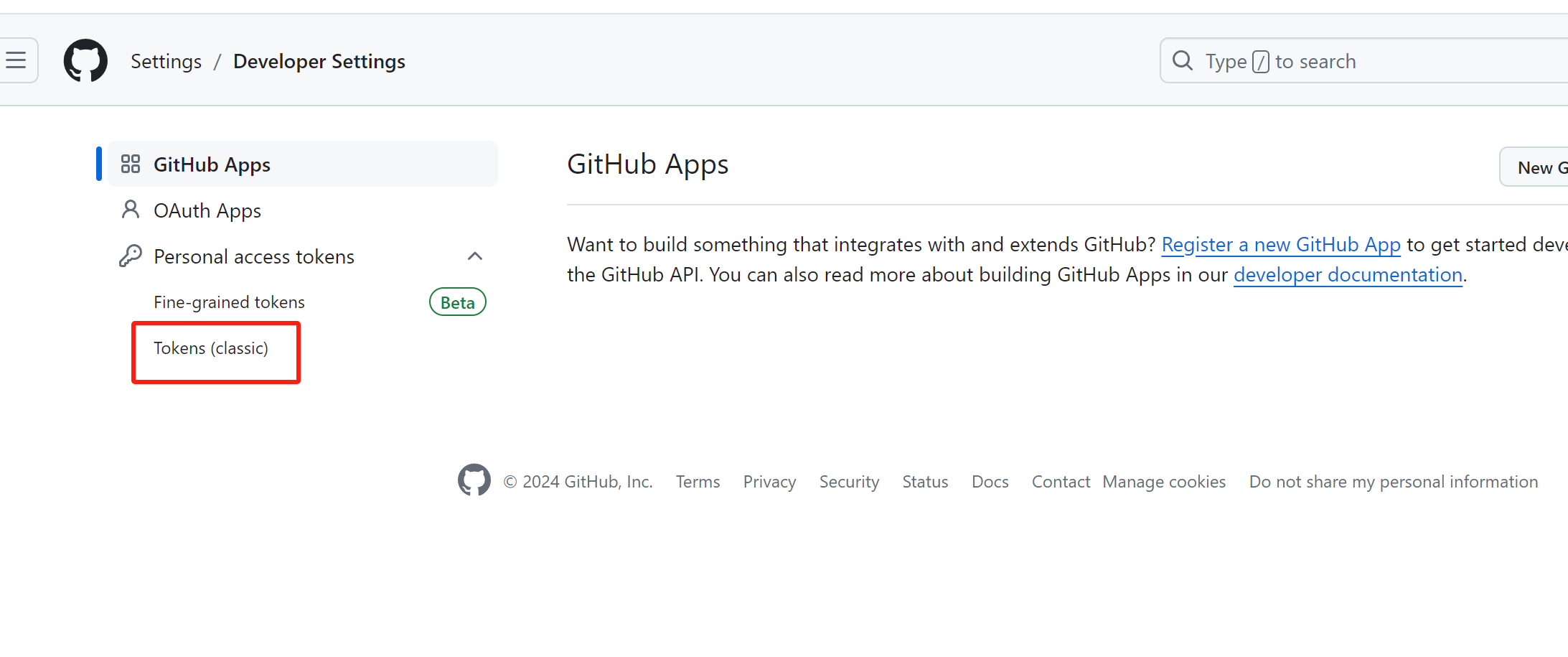Click Settings in the breadcrumb
Screen dimensions: 1568x657
166,62
